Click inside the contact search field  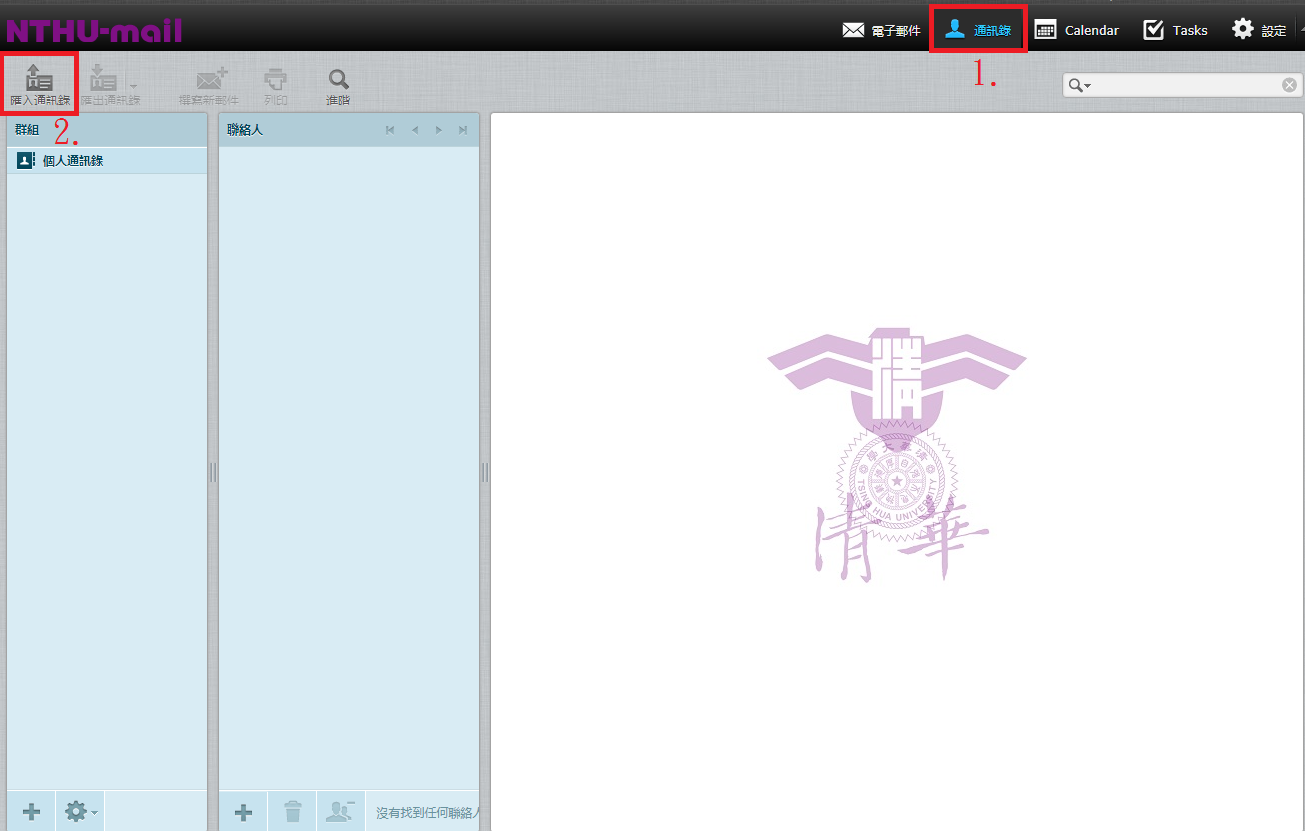(1185, 86)
